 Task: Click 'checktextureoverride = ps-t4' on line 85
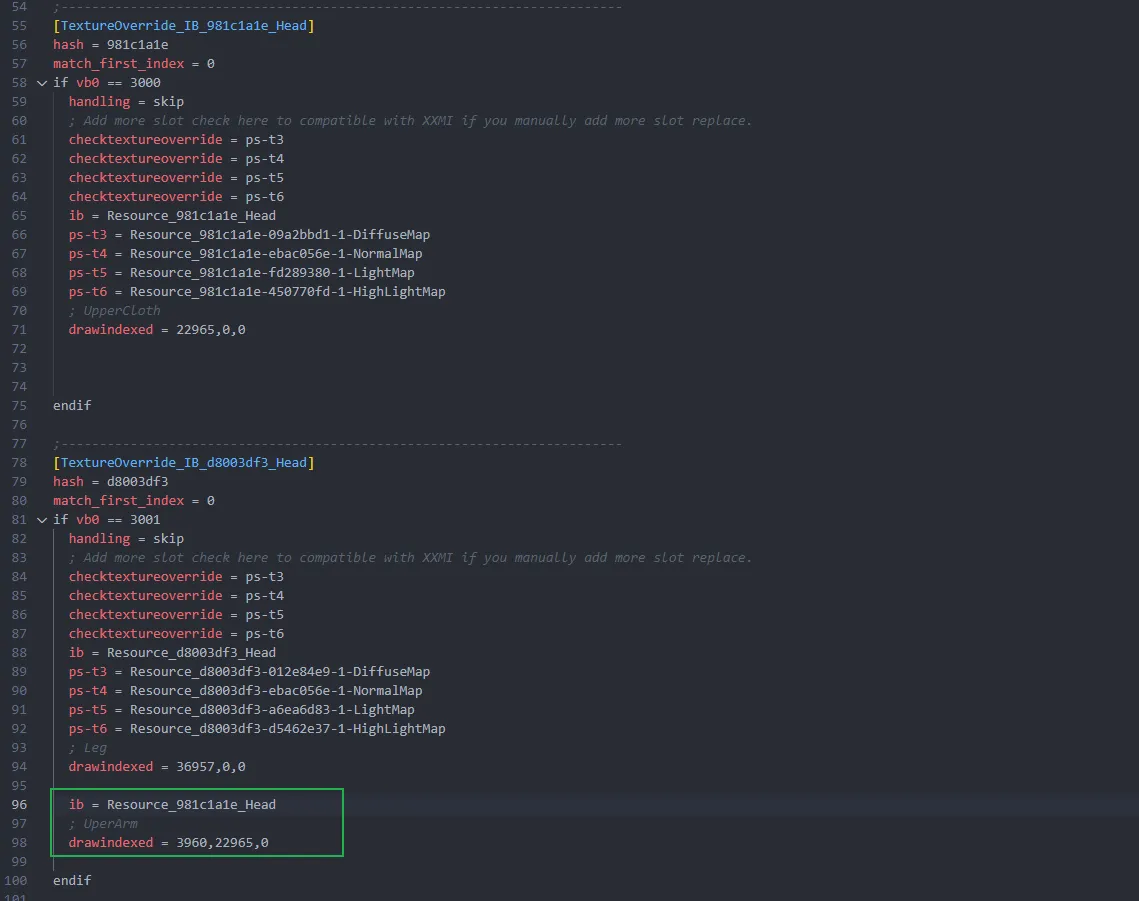click(x=177, y=596)
